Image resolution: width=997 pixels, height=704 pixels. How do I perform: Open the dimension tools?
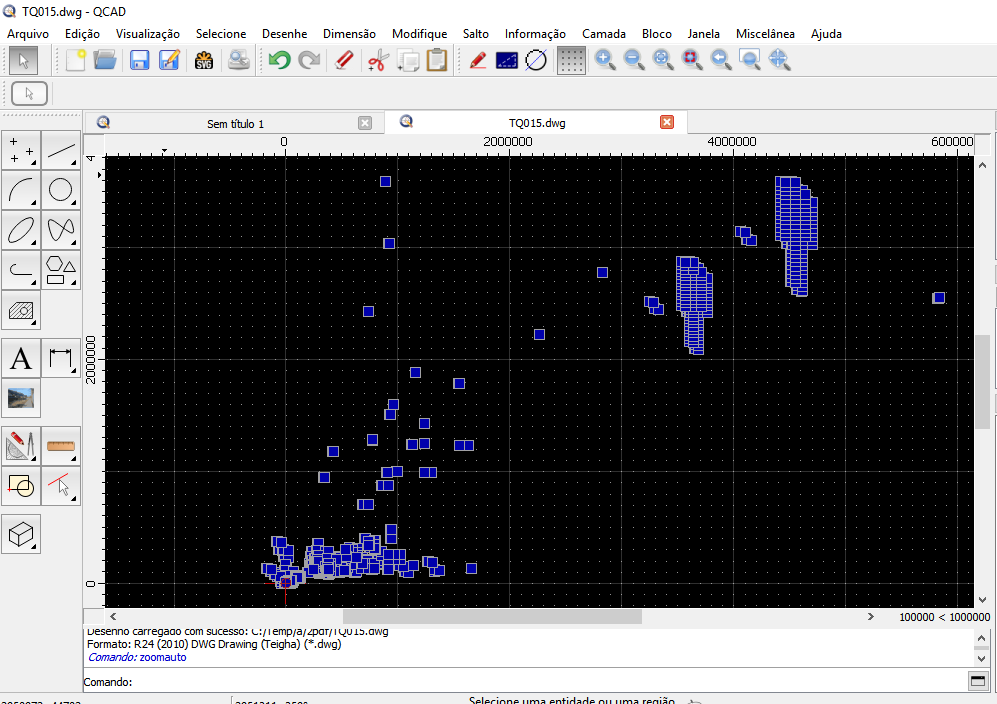61,358
